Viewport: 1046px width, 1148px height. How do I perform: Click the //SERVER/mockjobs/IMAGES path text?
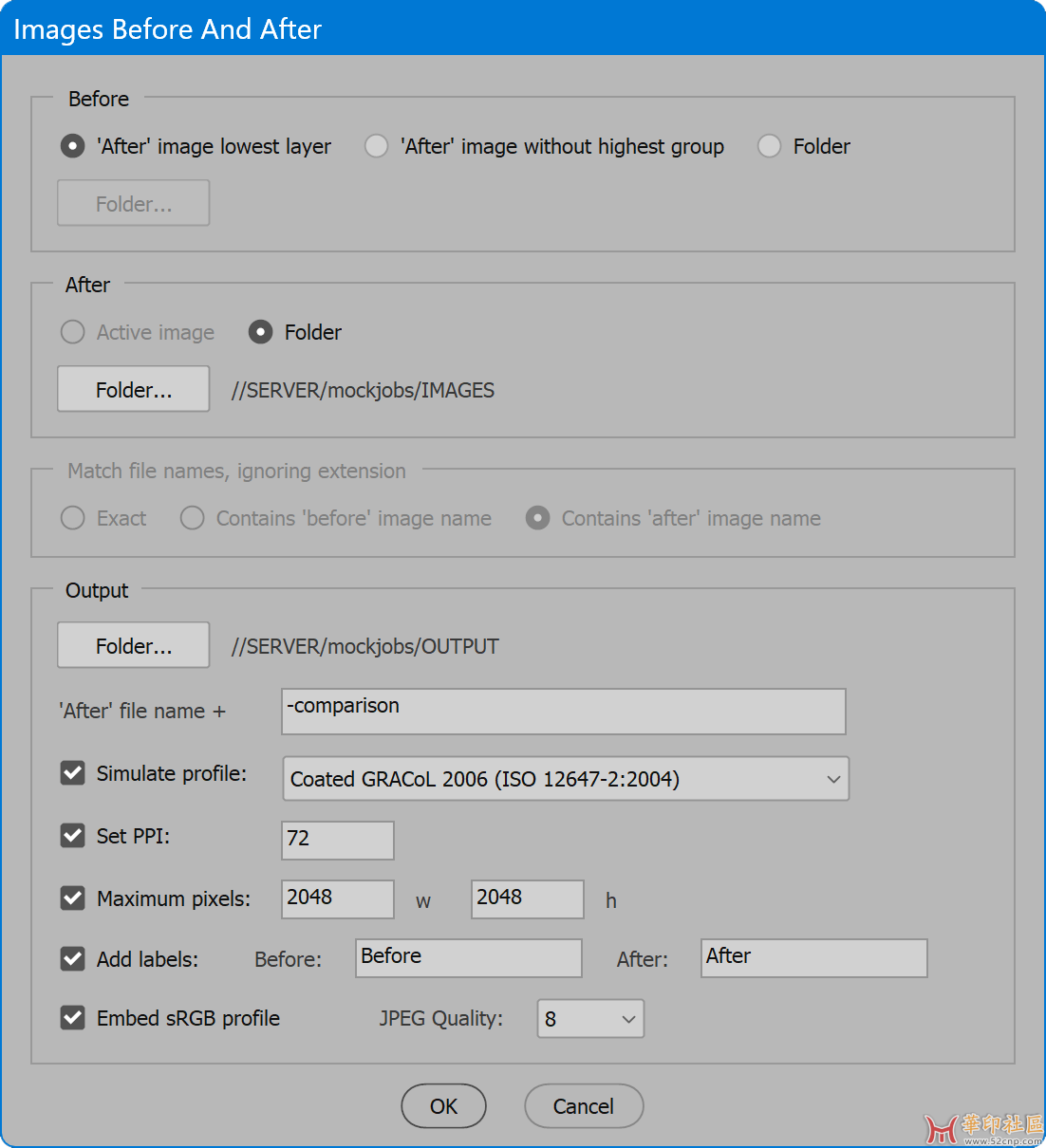pos(363,390)
